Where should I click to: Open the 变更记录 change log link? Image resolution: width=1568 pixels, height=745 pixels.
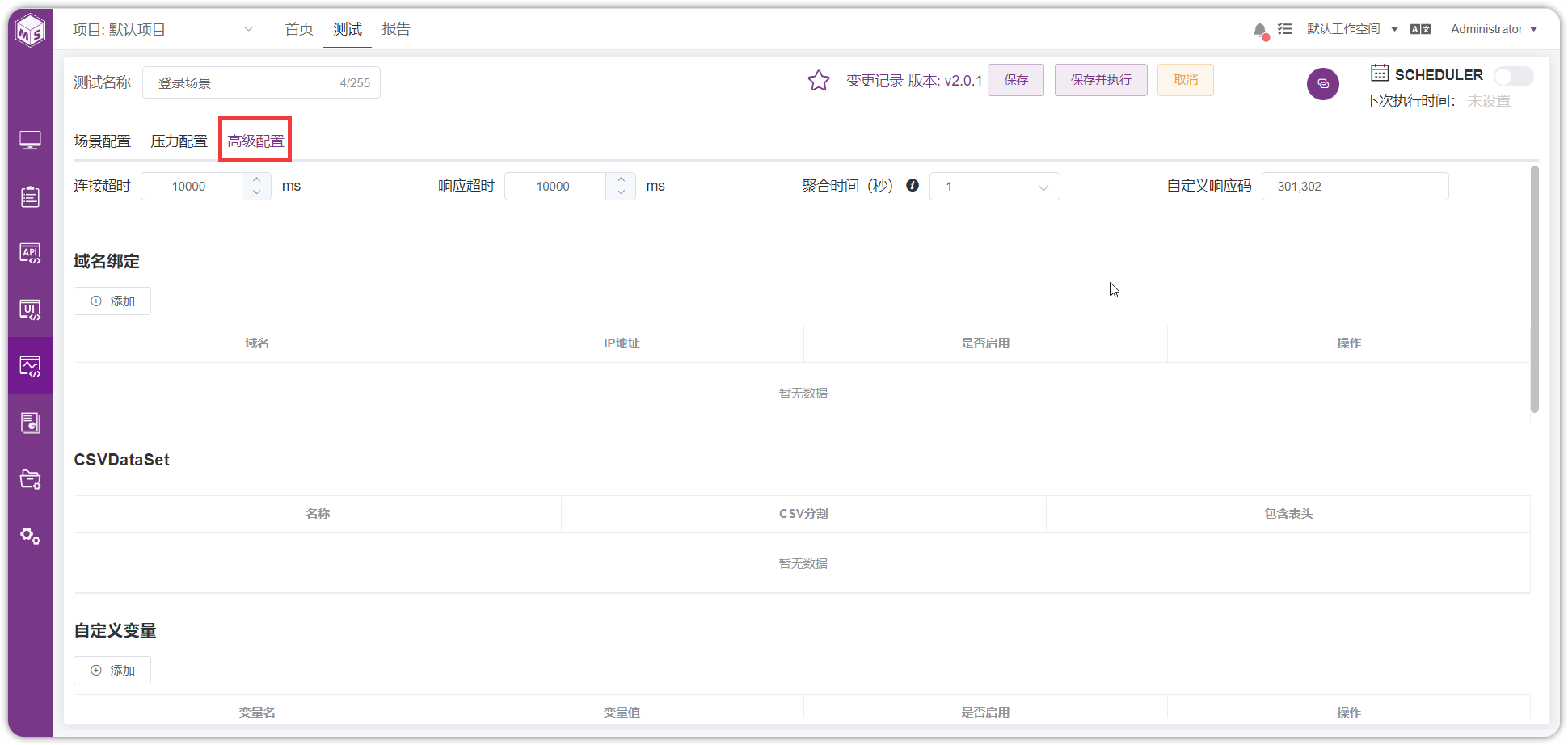click(x=875, y=81)
